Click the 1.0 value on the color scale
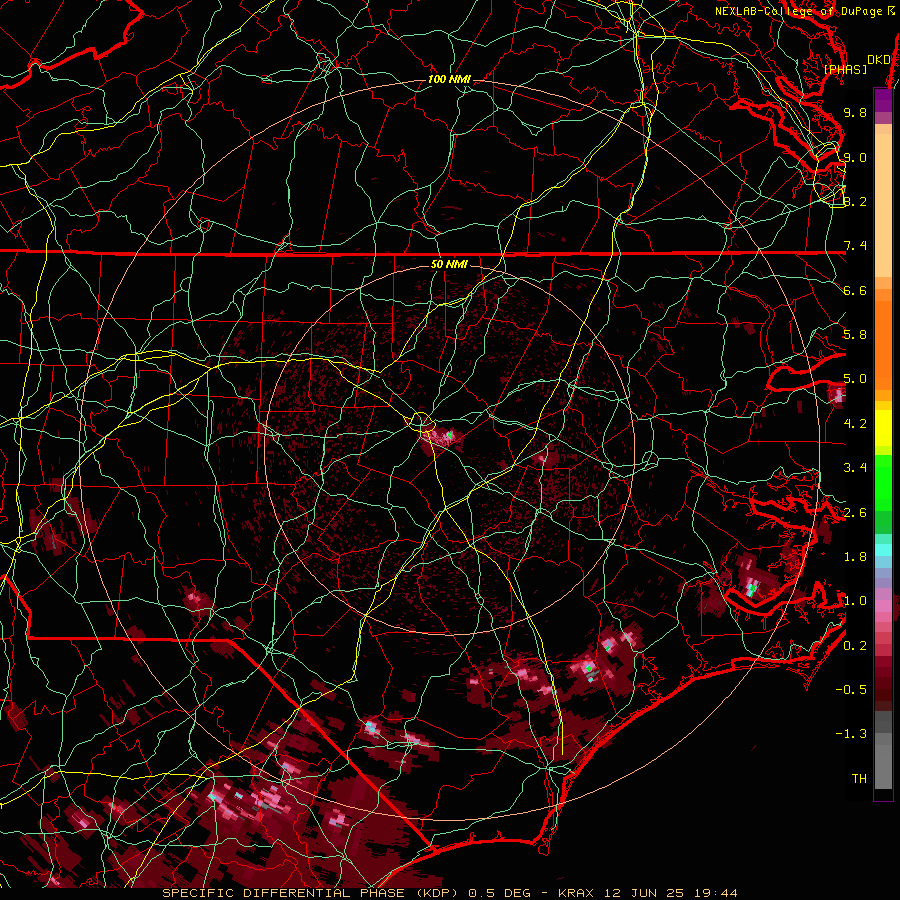The width and height of the screenshot is (900, 900). coord(855,601)
